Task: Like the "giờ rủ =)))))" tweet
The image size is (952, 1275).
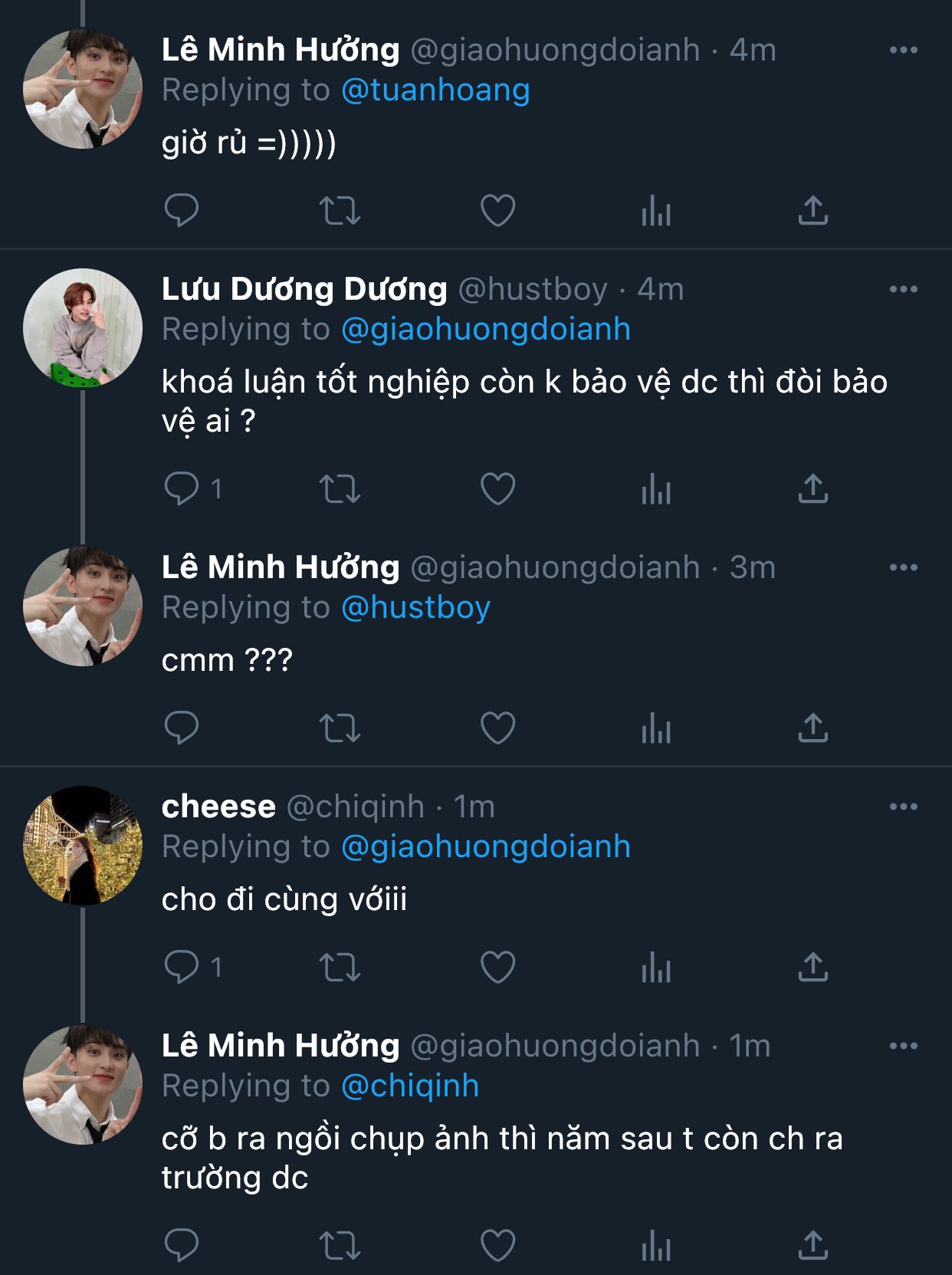Action: [x=497, y=210]
